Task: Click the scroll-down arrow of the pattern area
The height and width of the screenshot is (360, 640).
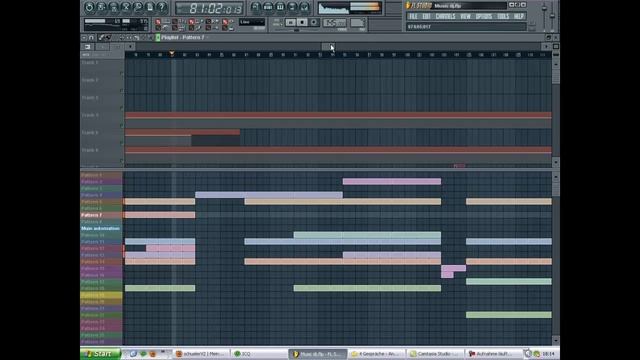Action: [x=556, y=340]
